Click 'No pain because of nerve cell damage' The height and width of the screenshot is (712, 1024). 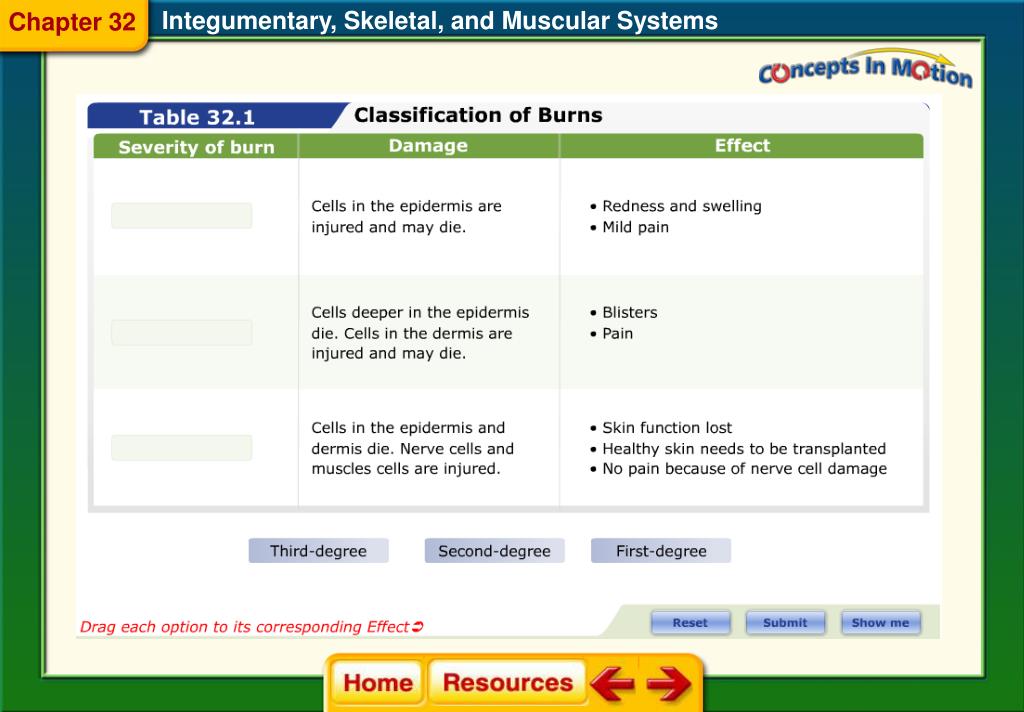pyautogui.click(x=744, y=469)
